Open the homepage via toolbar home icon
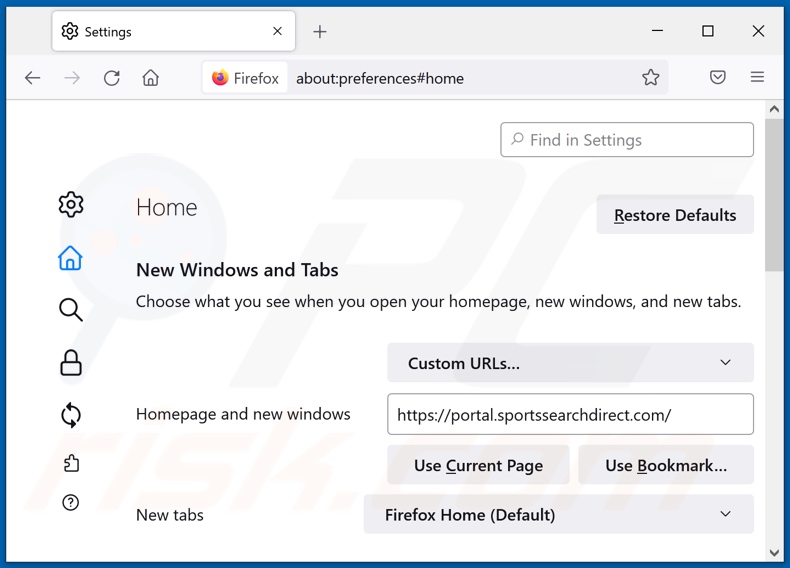Screen dimensions: 790x568 point(151,78)
